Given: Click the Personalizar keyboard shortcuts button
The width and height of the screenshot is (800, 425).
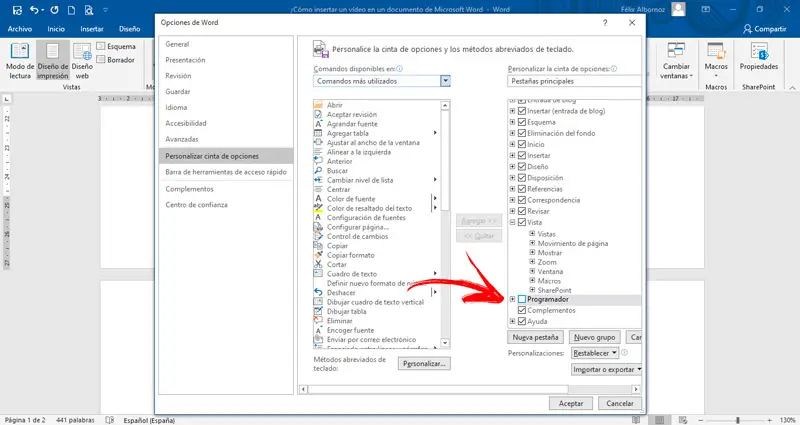Looking at the screenshot, I should (x=424, y=364).
